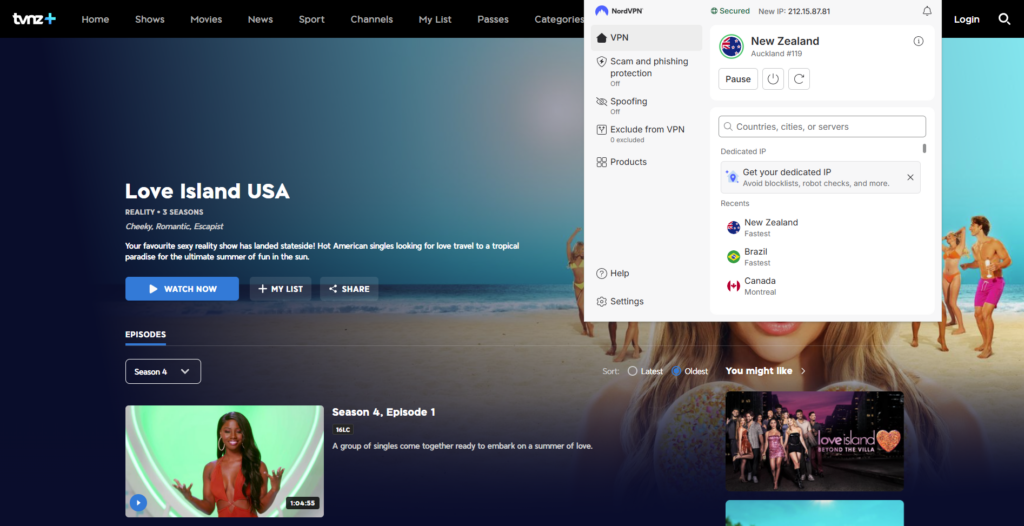
Task: Click the Login link
Action: coord(967,19)
